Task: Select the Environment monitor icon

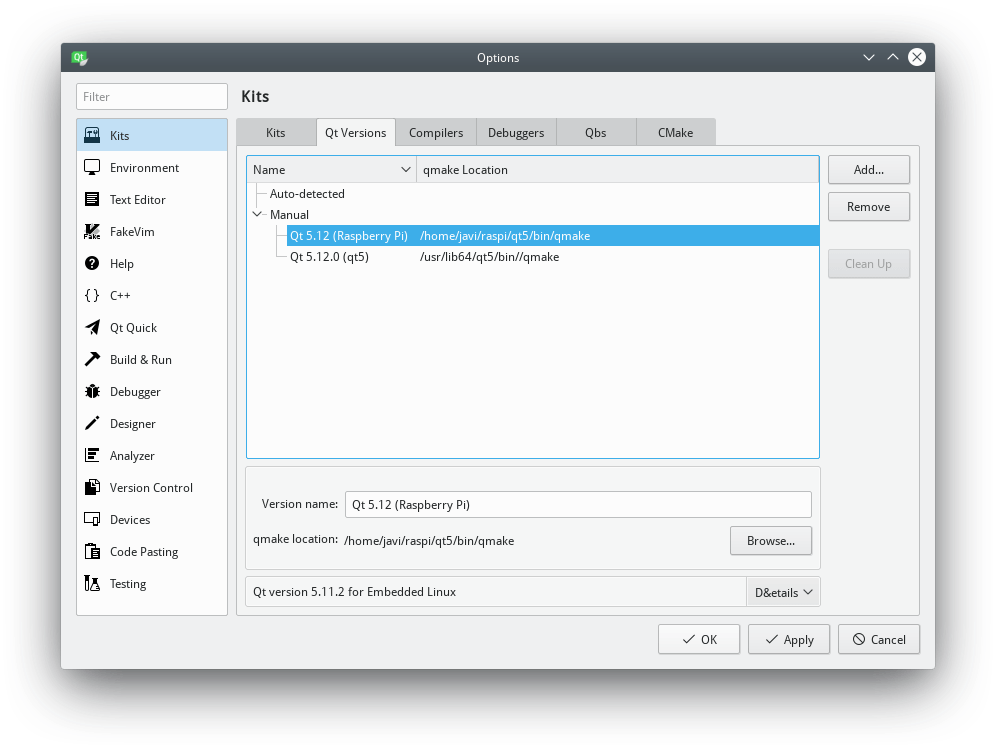Action: 92,167
